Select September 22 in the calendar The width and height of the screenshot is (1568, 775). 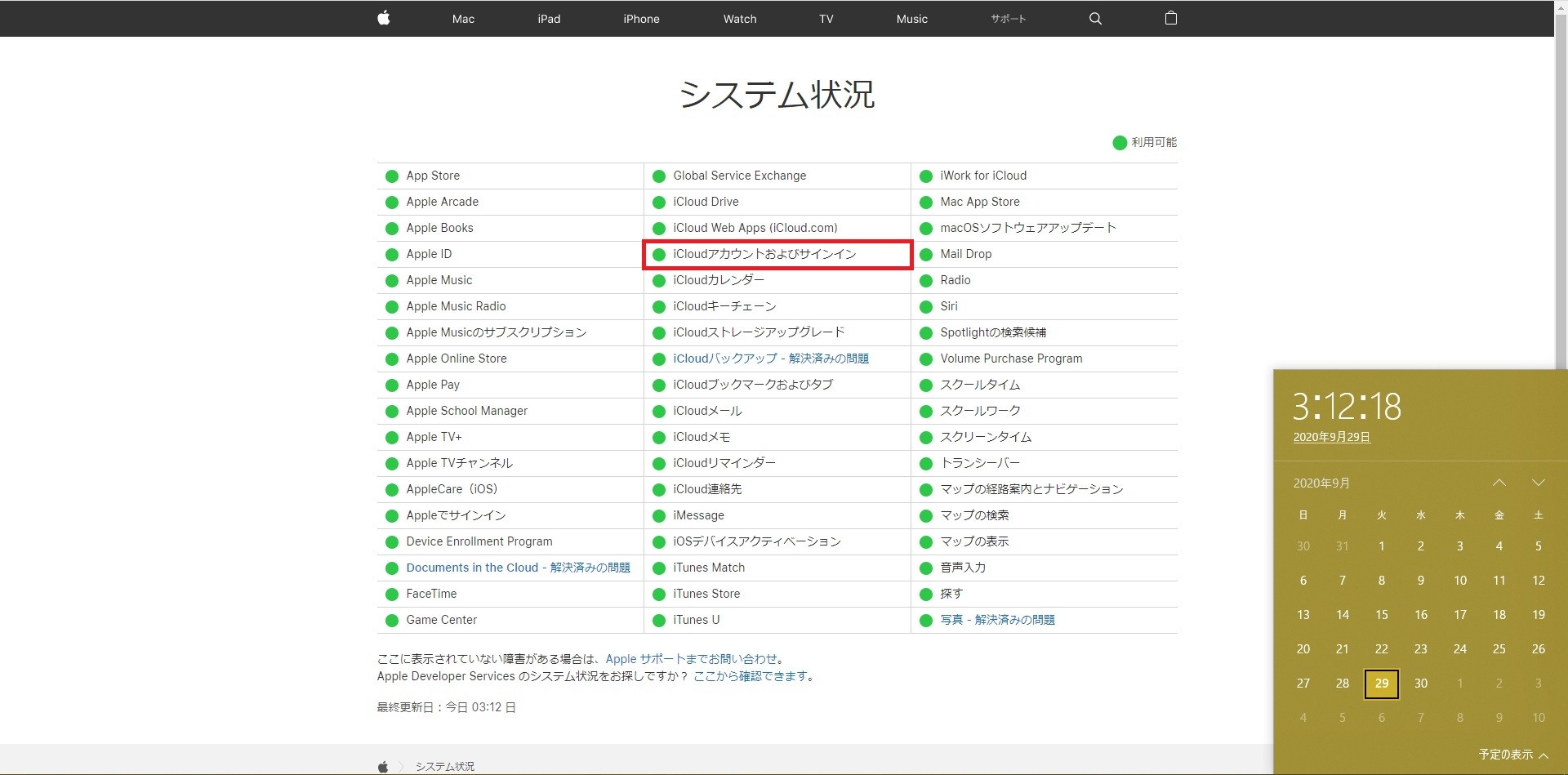(1382, 649)
